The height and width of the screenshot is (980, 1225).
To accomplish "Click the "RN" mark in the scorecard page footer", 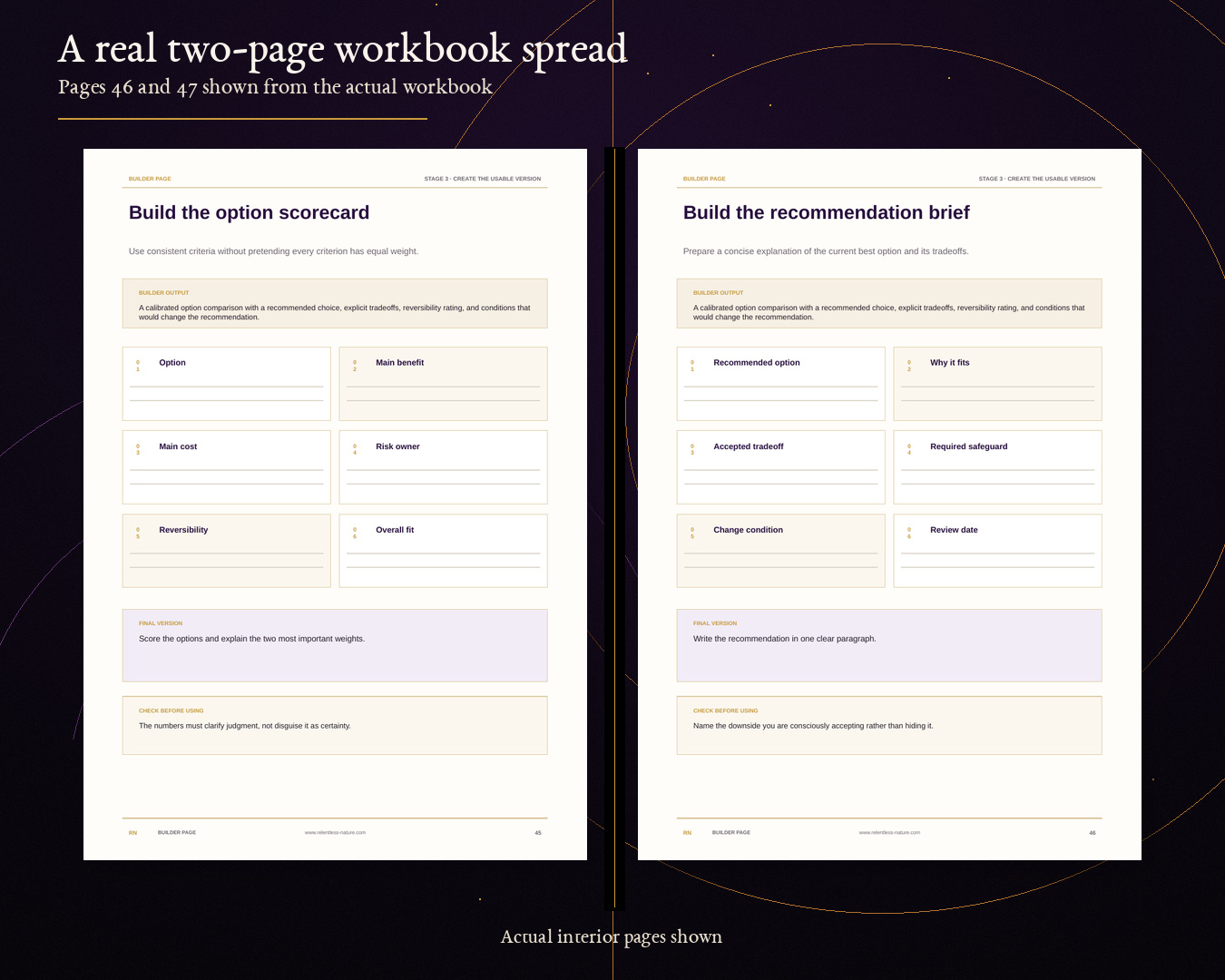I will tap(132, 833).
